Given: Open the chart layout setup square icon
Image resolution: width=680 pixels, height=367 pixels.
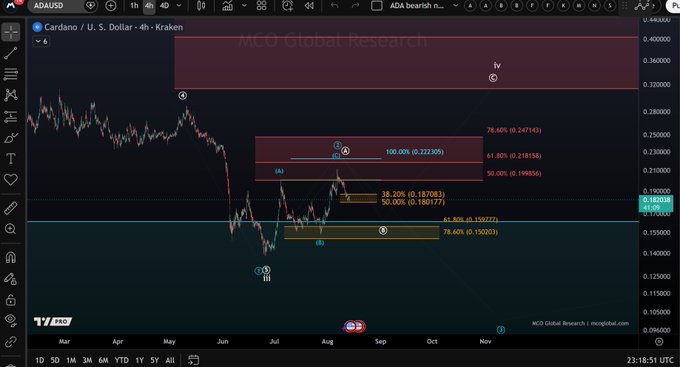Looking at the screenshot, I should 377,6.
